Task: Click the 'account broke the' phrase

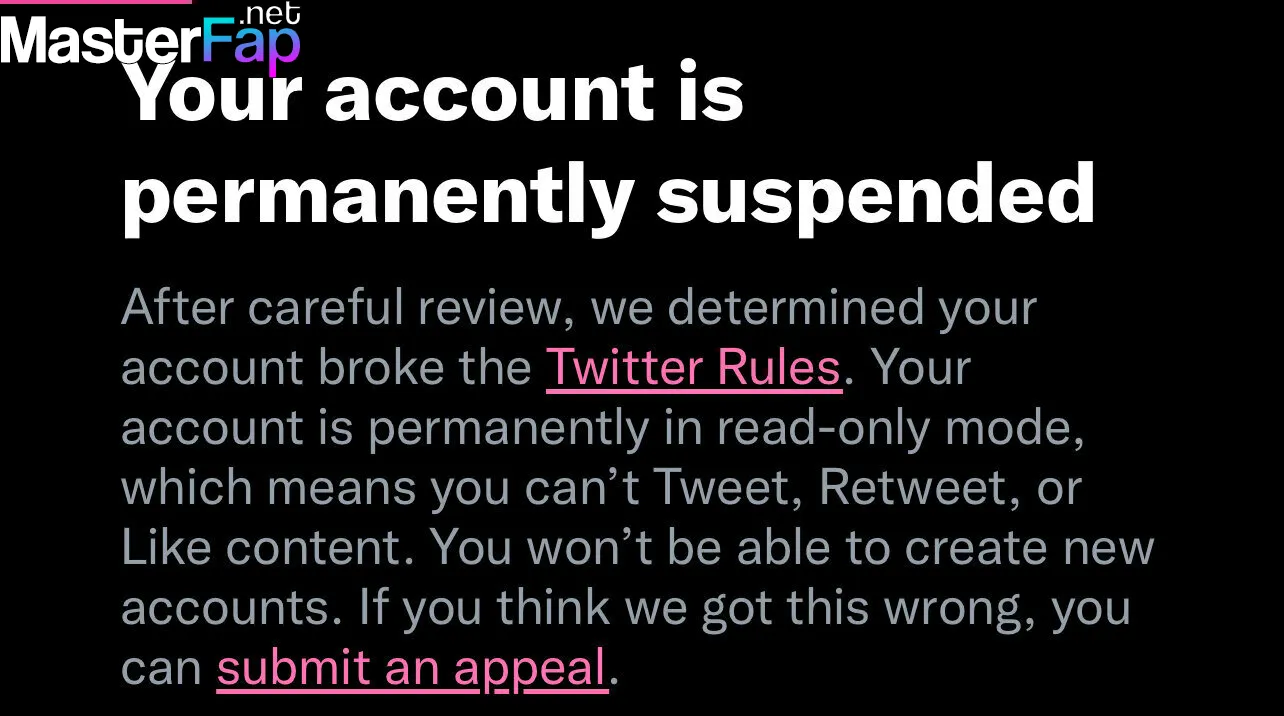Action: click(x=326, y=368)
